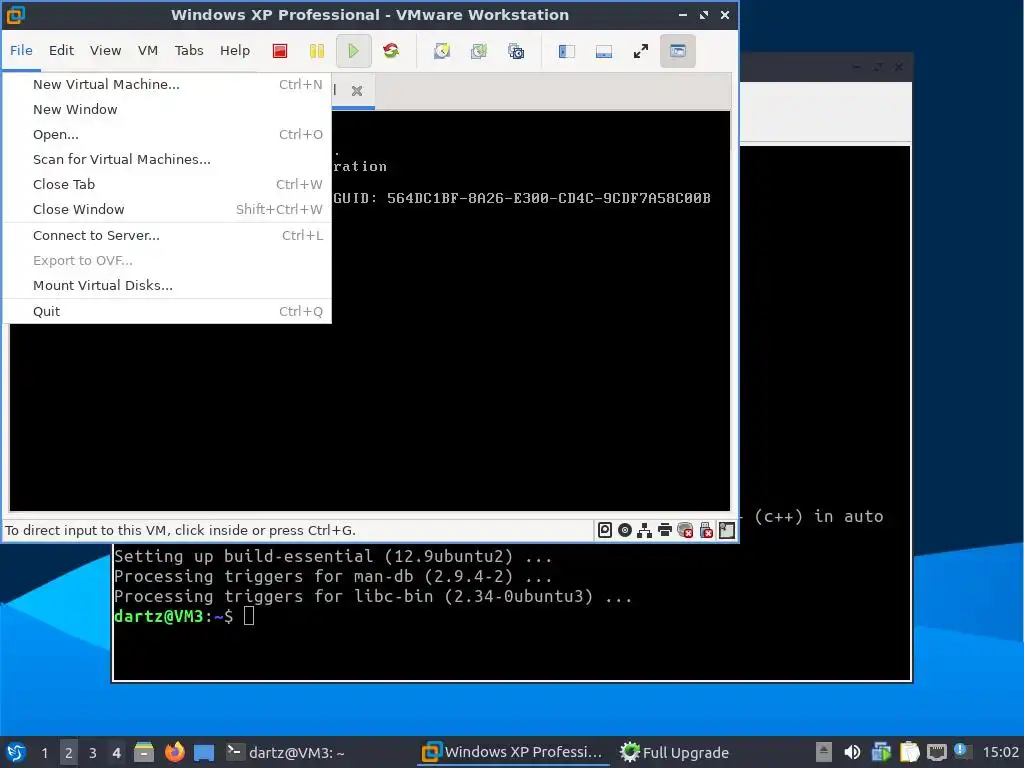Click the update notifier tray icon
The height and width of the screenshot is (768, 1024).
pos(961,750)
